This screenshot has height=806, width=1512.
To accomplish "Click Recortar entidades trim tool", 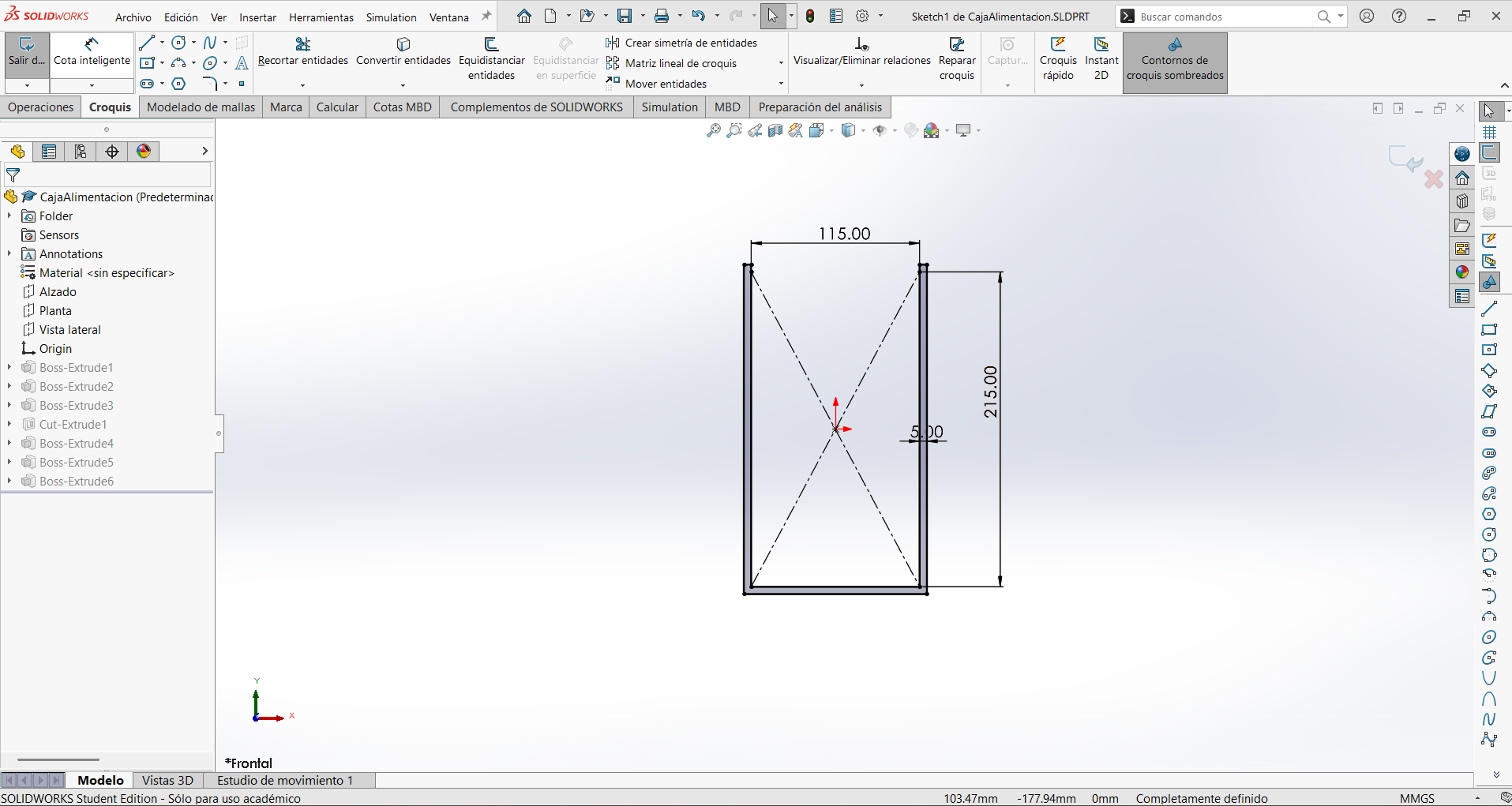I will pyautogui.click(x=302, y=52).
